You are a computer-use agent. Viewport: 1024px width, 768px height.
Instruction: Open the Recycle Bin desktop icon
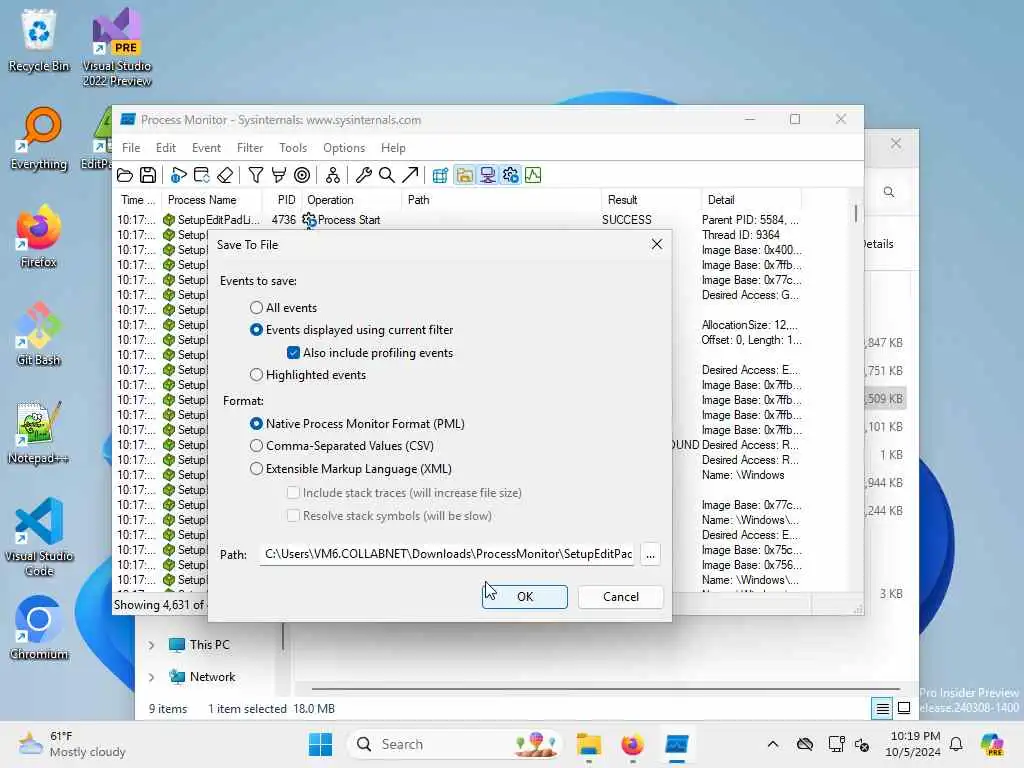[39, 40]
